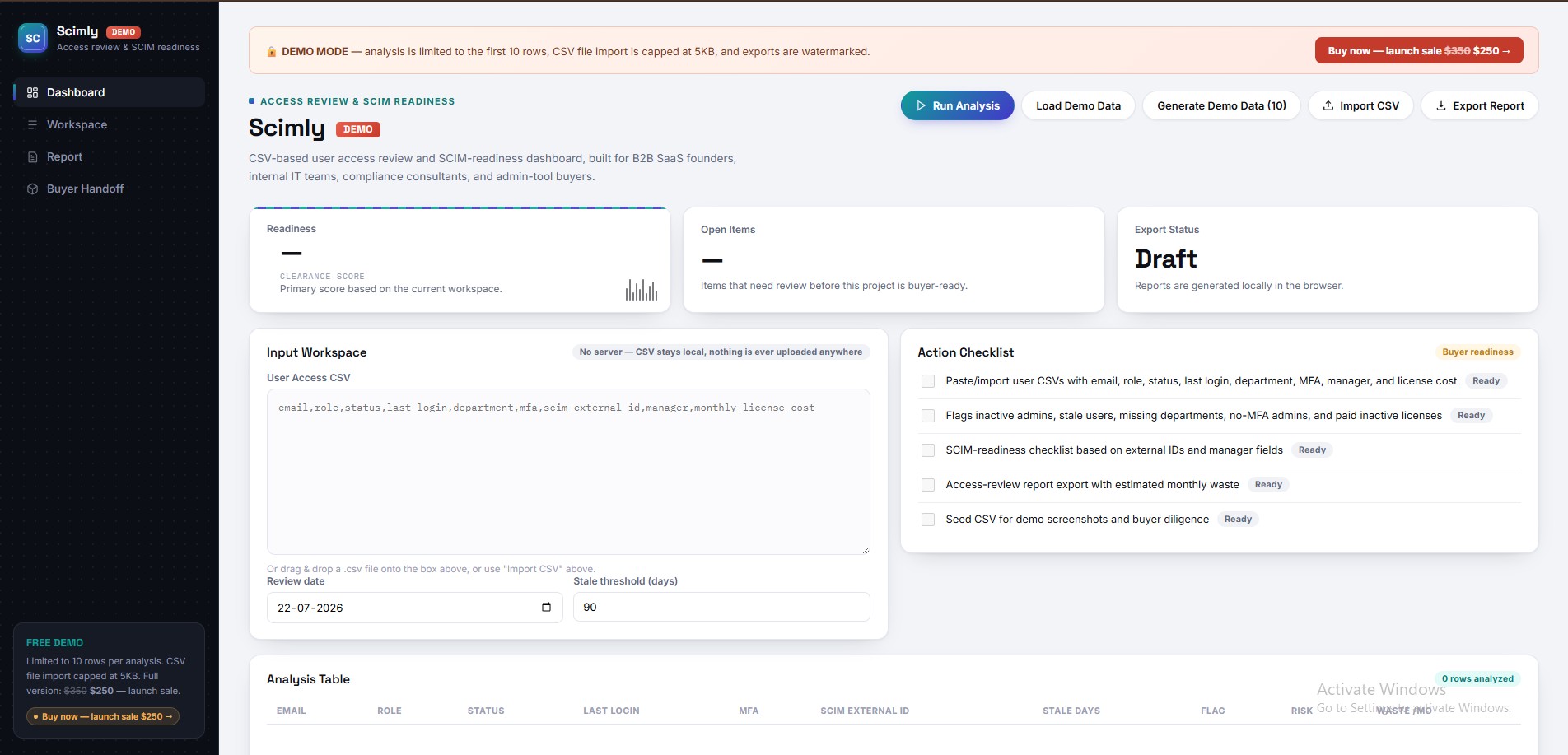Check Access-review report export item

point(928,485)
